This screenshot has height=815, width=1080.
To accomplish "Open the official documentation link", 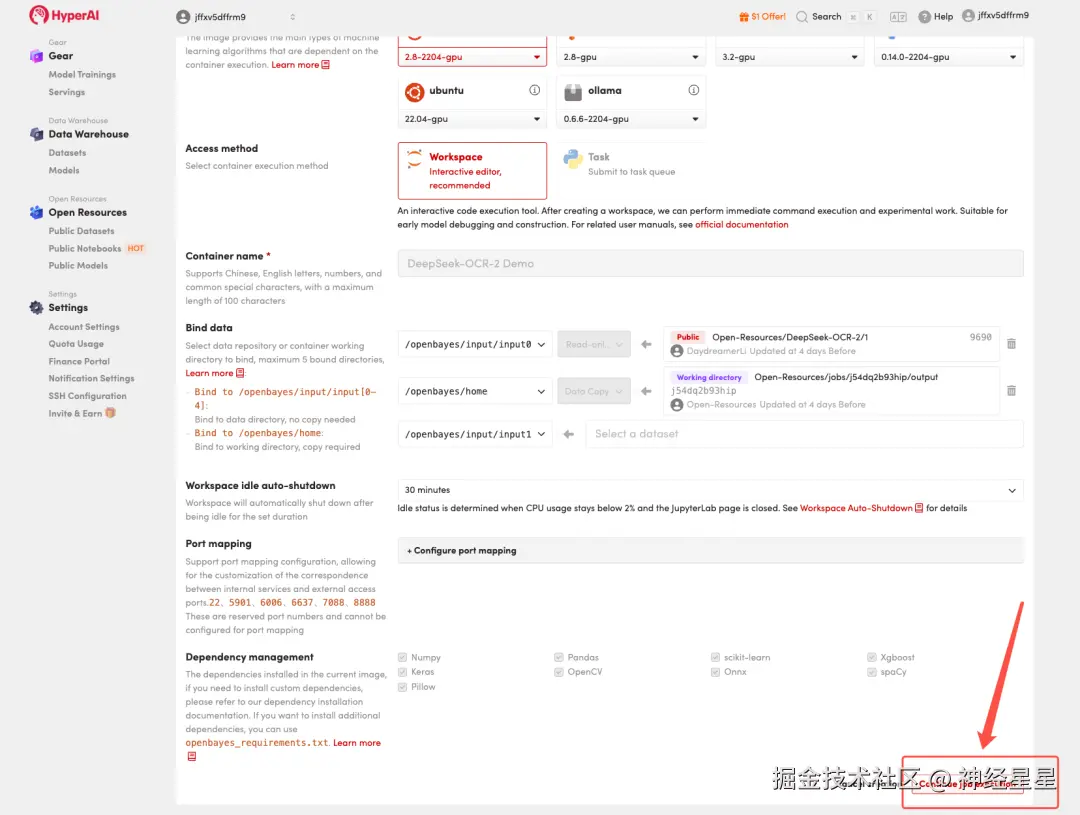I will (742, 225).
